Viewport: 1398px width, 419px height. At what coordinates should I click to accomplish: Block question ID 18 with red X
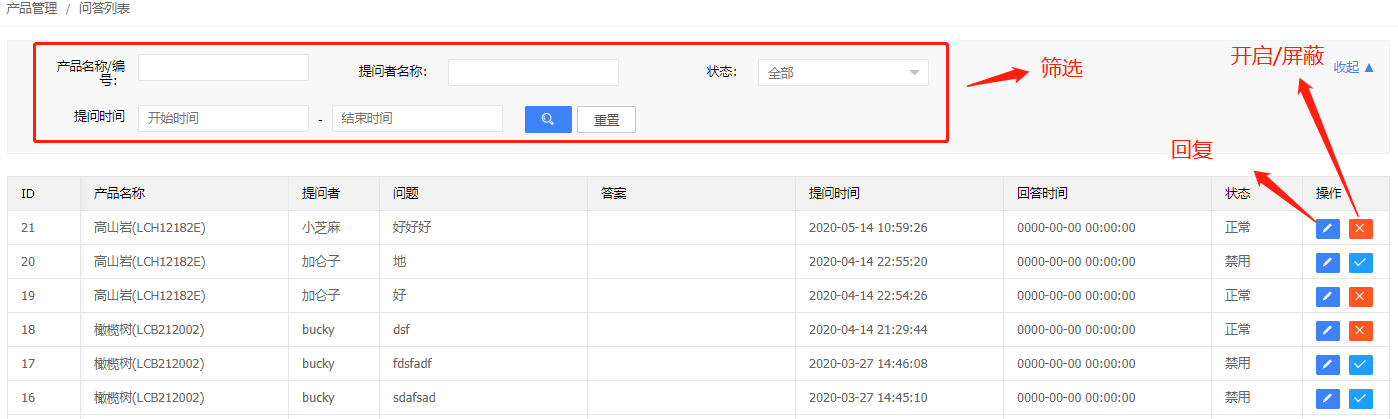tap(1360, 331)
